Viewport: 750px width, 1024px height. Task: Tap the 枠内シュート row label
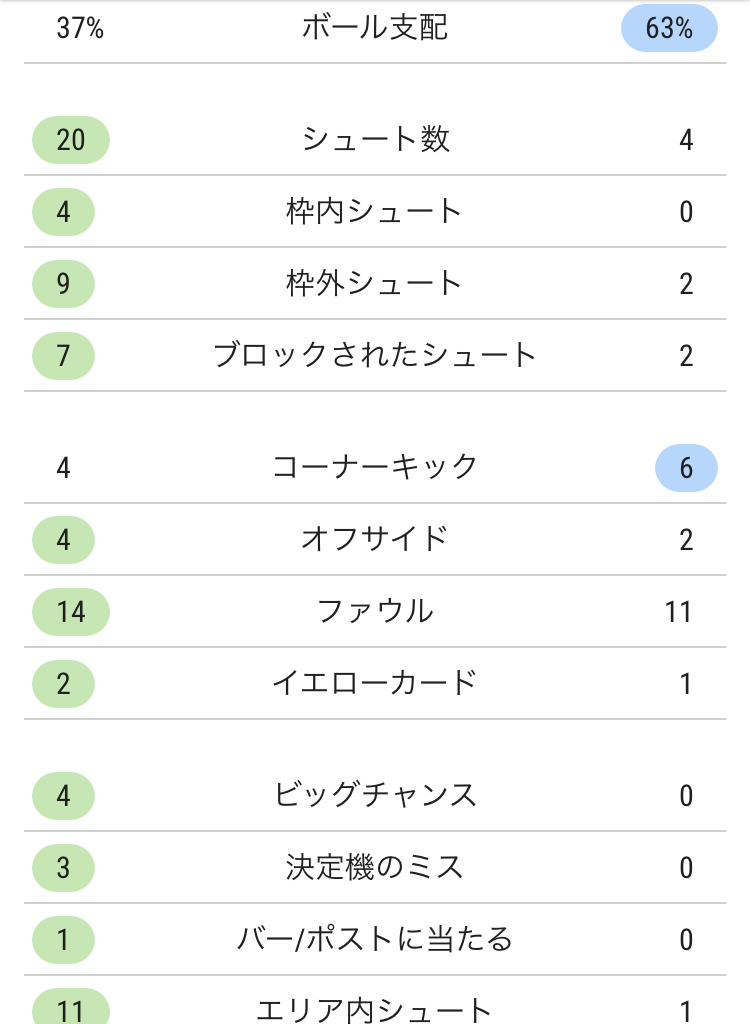374,212
